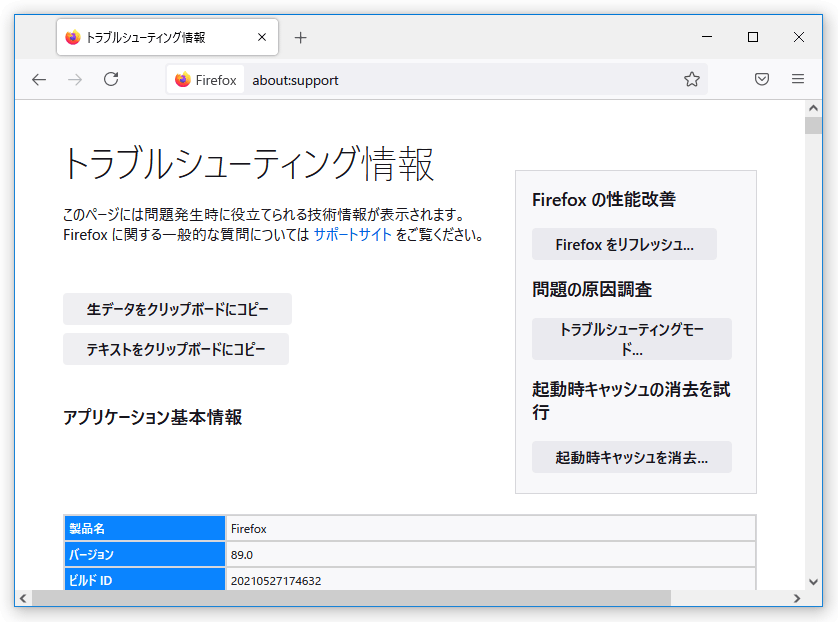Click the vertical scrollbar down arrow
Screen dimensions: 838x622
[x=813, y=582]
